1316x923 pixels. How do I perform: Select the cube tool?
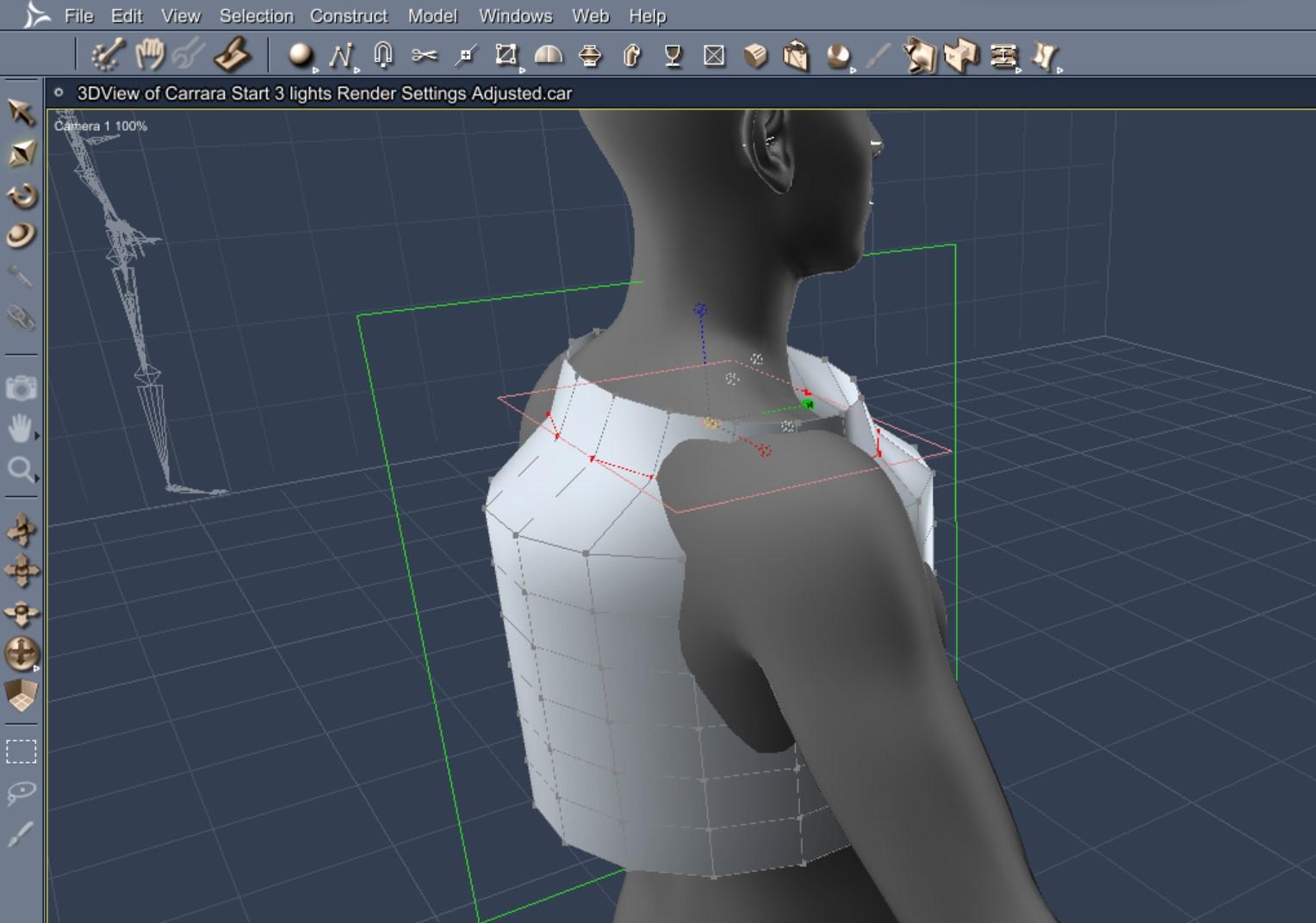(755, 56)
